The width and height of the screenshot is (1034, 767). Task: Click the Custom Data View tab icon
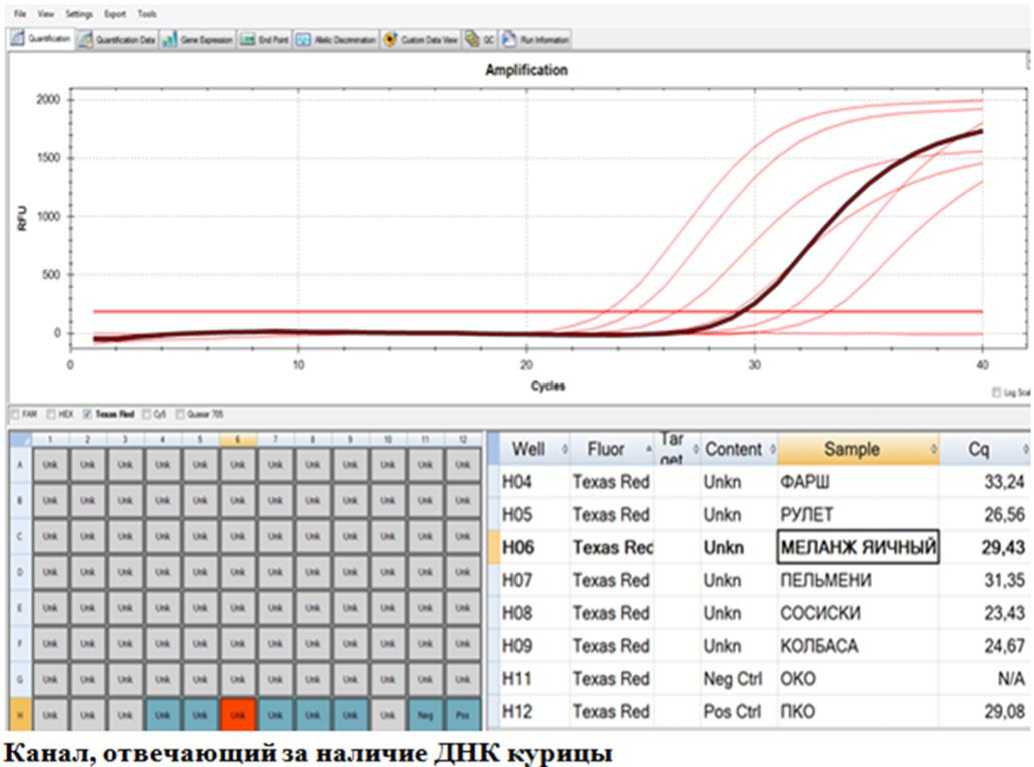tap(390, 40)
